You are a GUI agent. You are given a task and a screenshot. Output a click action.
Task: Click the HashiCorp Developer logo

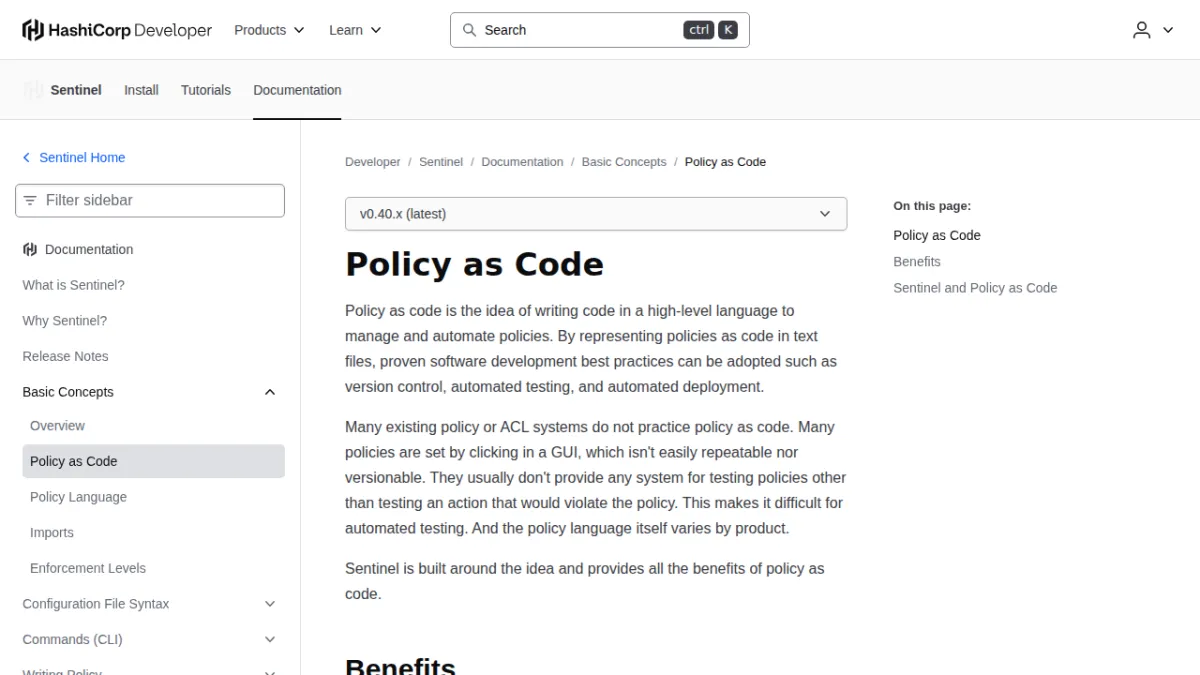117,30
